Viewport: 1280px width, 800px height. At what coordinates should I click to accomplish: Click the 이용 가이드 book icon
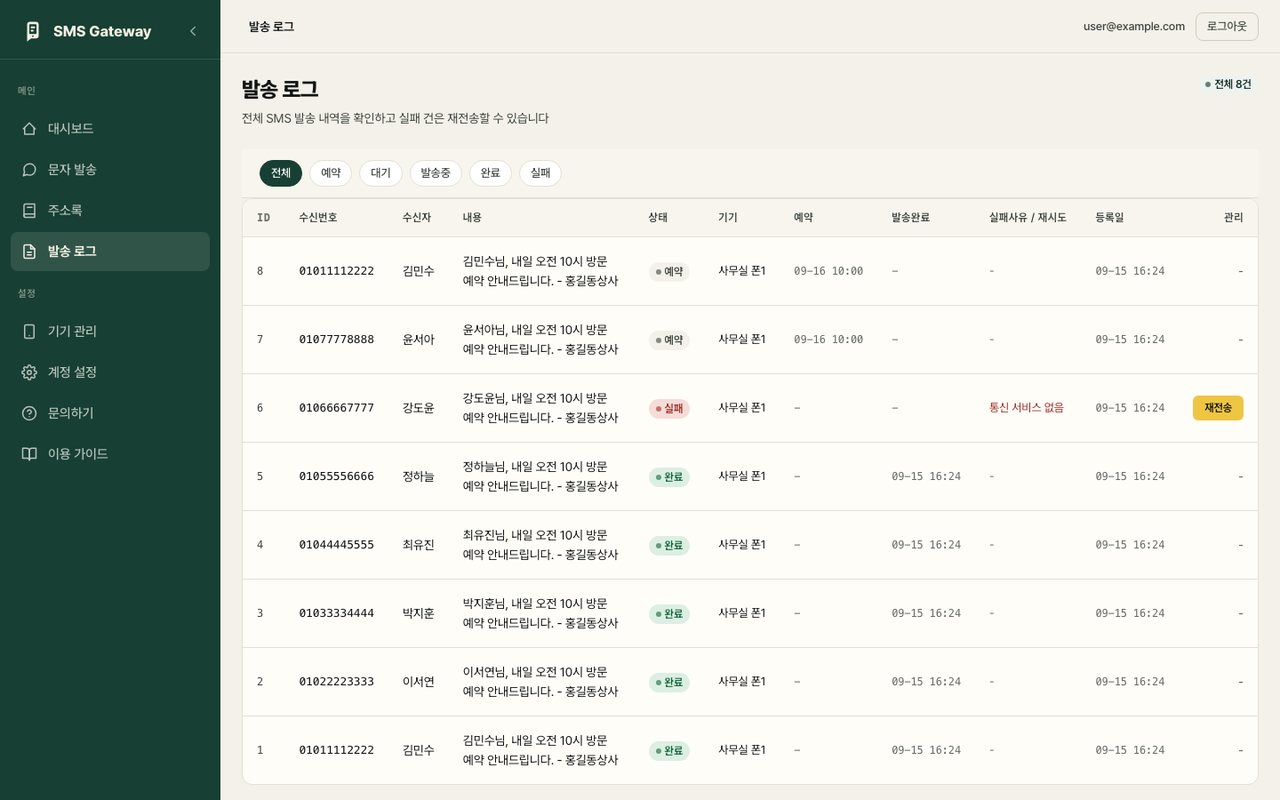click(x=29, y=454)
